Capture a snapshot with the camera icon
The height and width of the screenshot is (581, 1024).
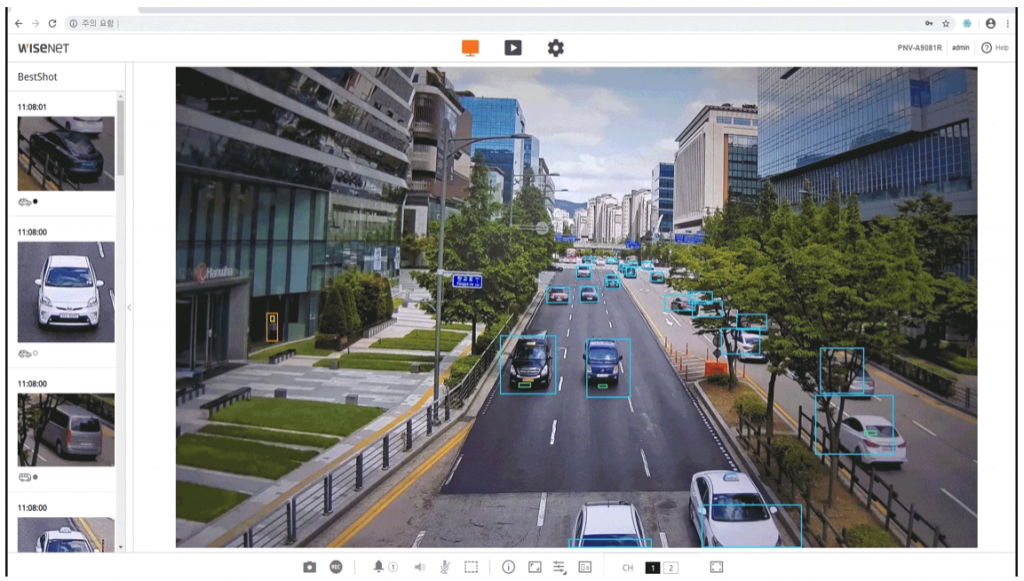(x=310, y=567)
